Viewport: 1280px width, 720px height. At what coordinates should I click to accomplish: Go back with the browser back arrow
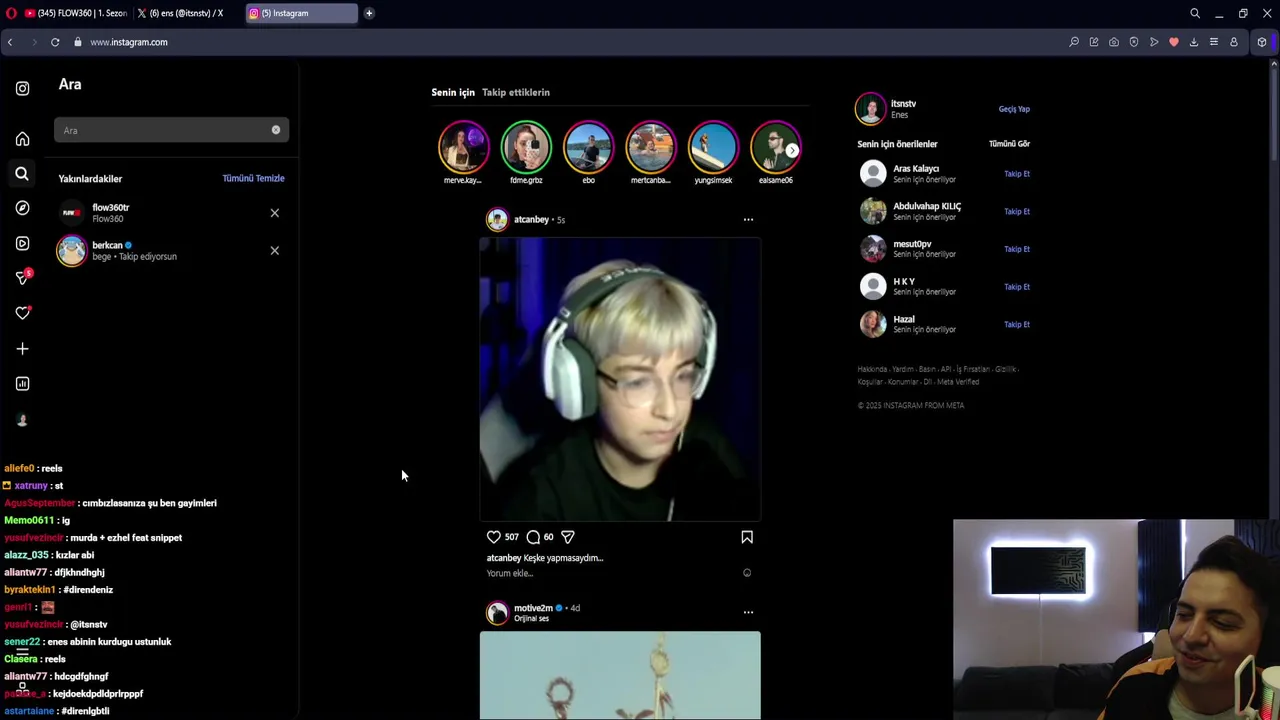click(10, 42)
